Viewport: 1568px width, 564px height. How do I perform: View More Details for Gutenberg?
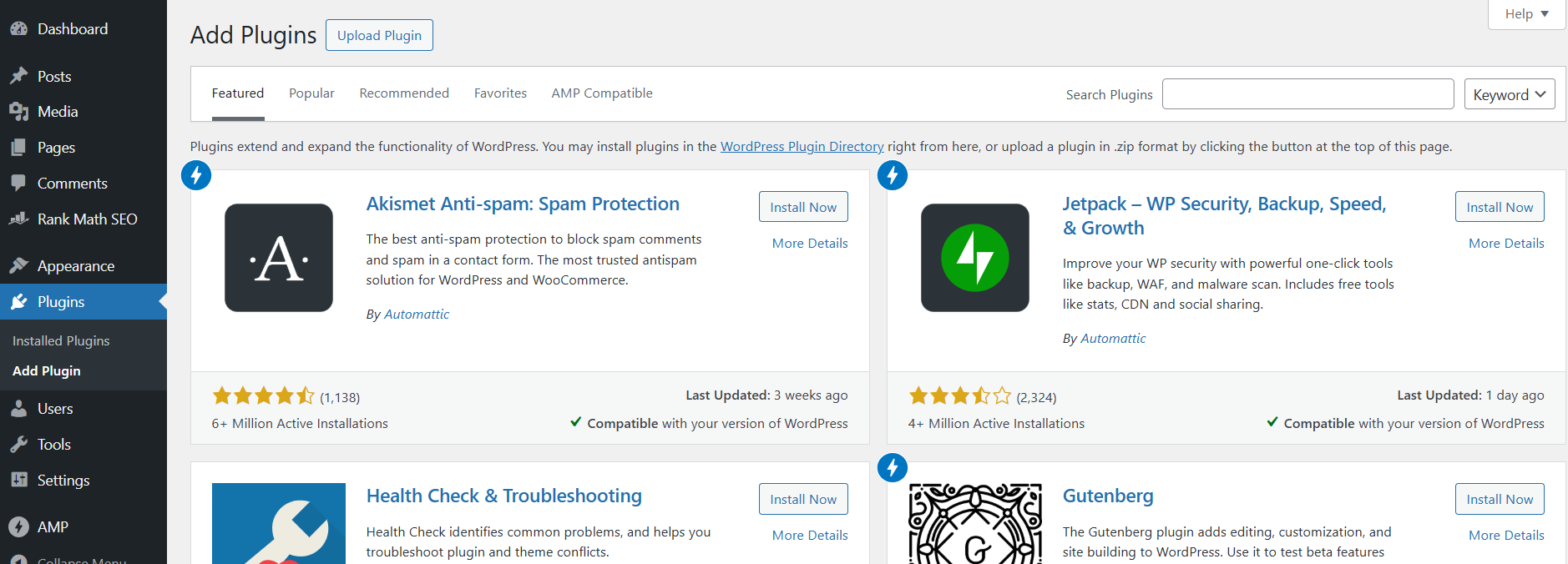1506,536
